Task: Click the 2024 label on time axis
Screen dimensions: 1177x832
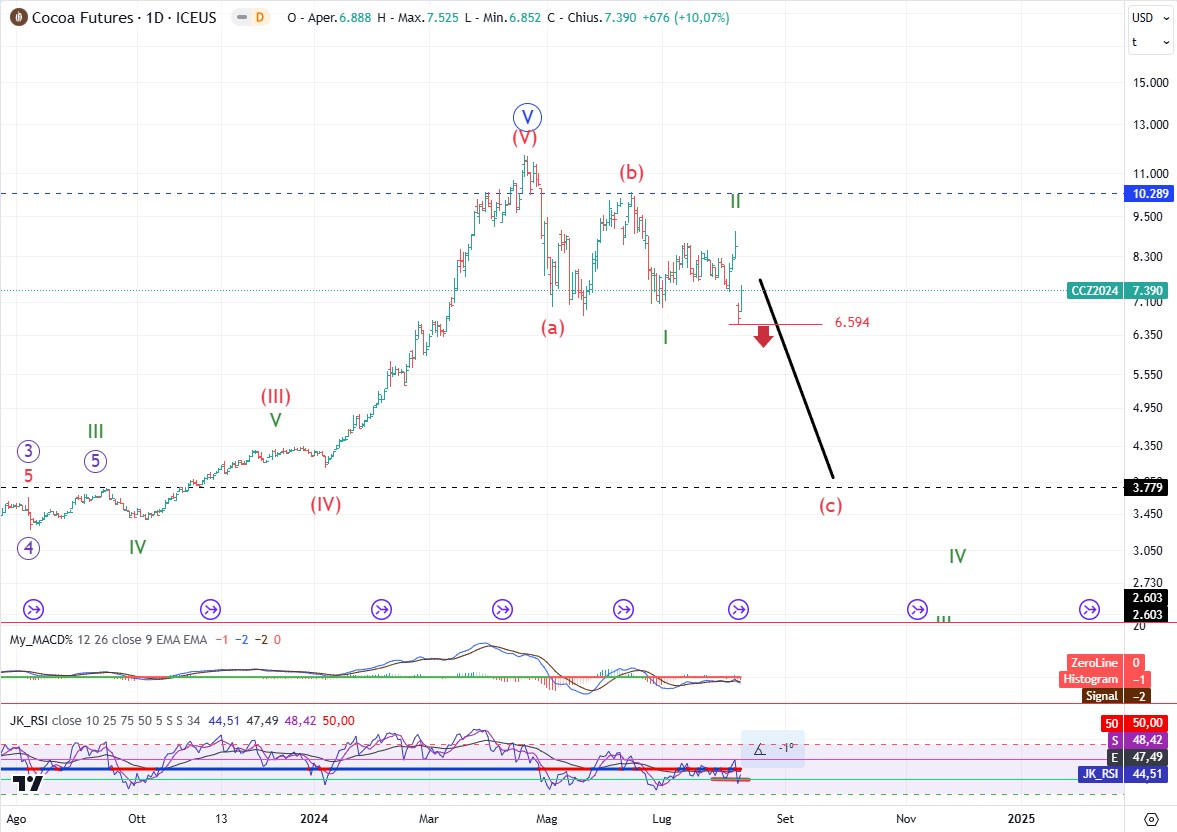Action: (x=314, y=818)
